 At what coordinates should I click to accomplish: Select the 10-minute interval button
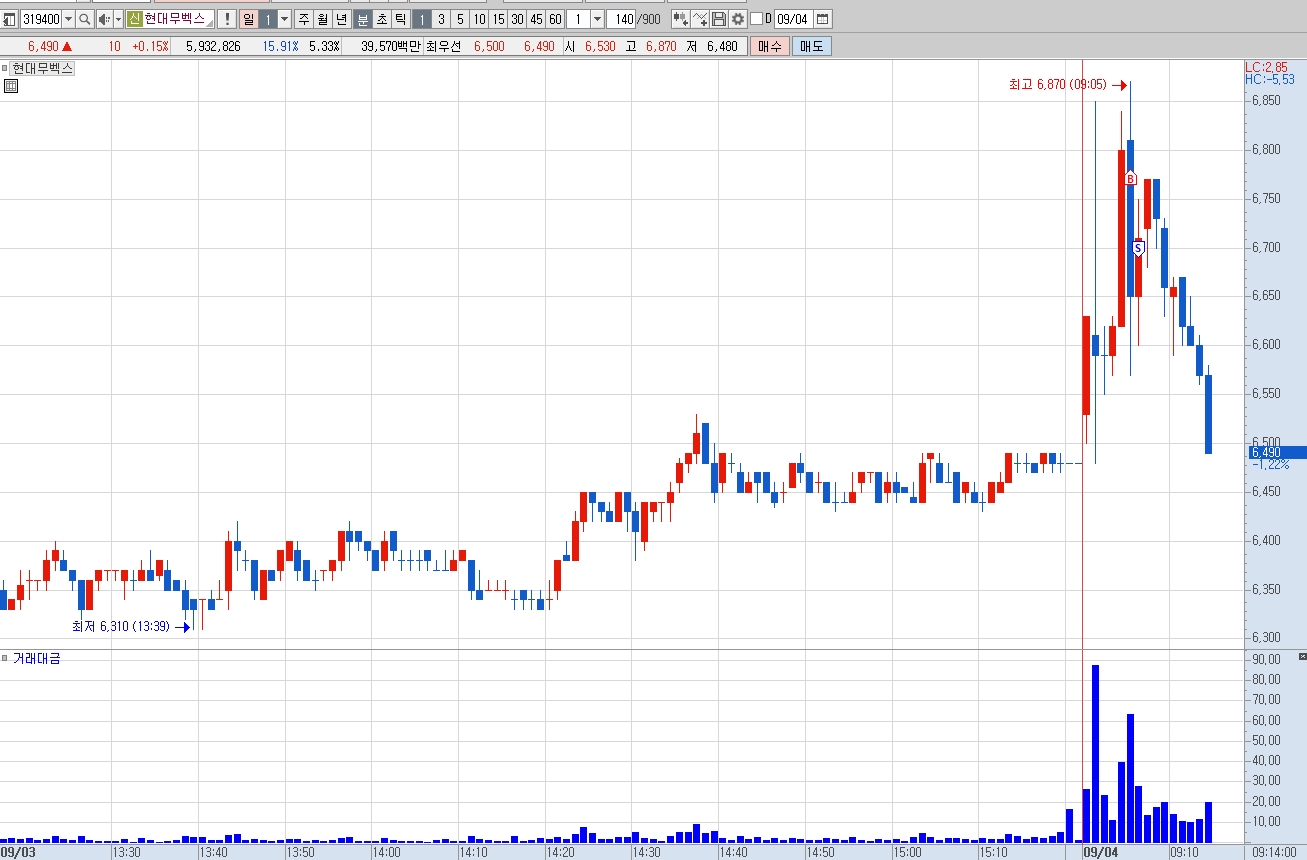click(x=479, y=19)
